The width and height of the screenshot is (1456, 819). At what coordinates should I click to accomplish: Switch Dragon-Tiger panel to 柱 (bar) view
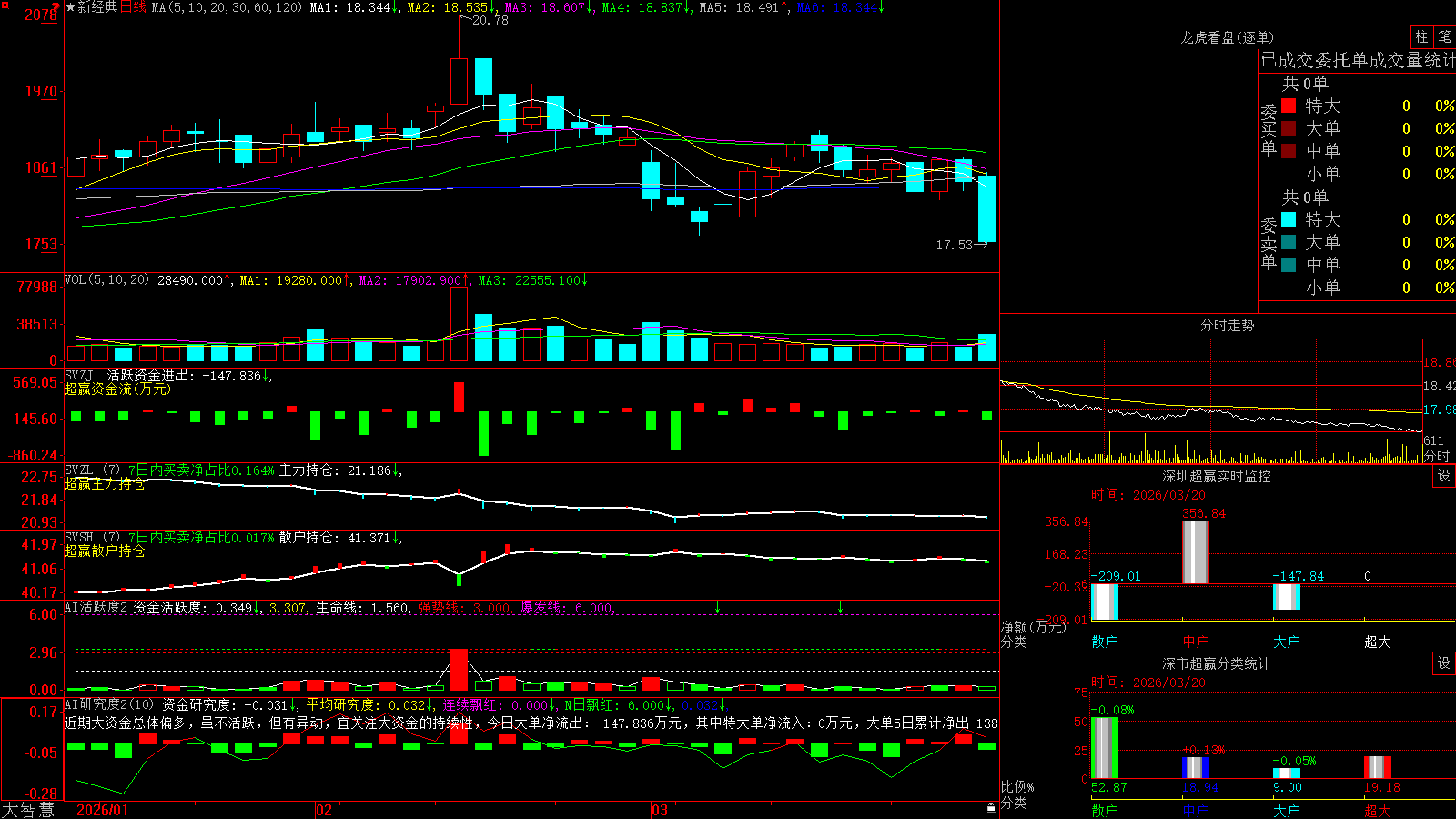pyautogui.click(x=1421, y=36)
